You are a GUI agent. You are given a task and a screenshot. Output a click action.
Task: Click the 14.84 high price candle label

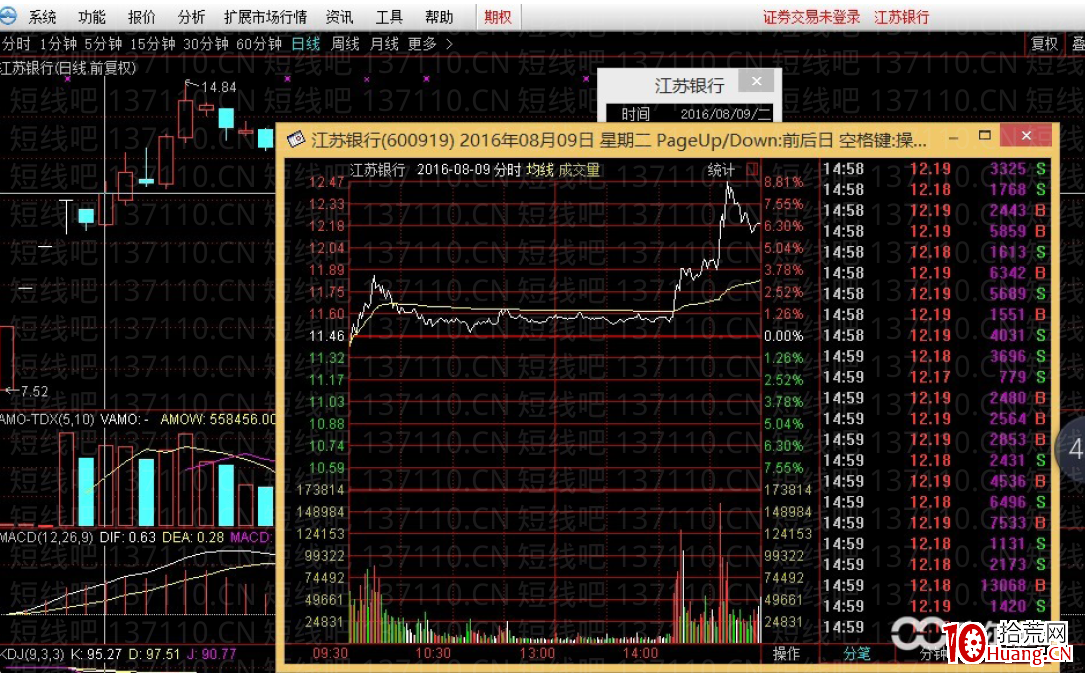tap(219, 87)
